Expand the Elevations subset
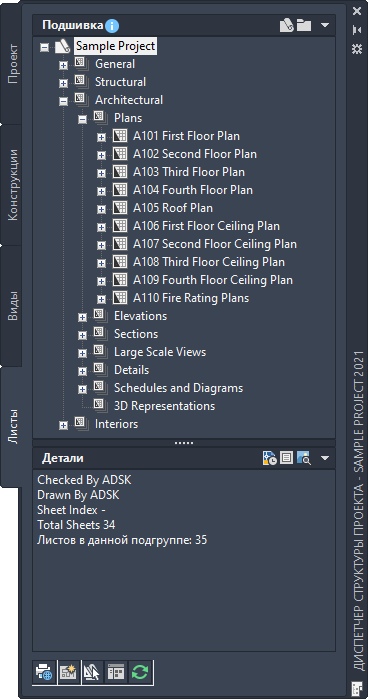The image size is (368, 699). pos(83,317)
